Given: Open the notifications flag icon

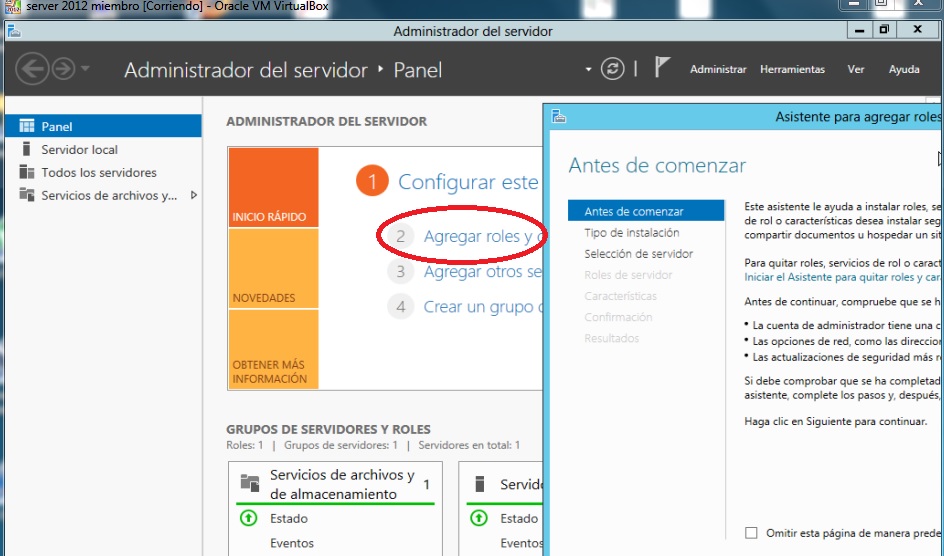Looking at the screenshot, I should tap(661, 69).
